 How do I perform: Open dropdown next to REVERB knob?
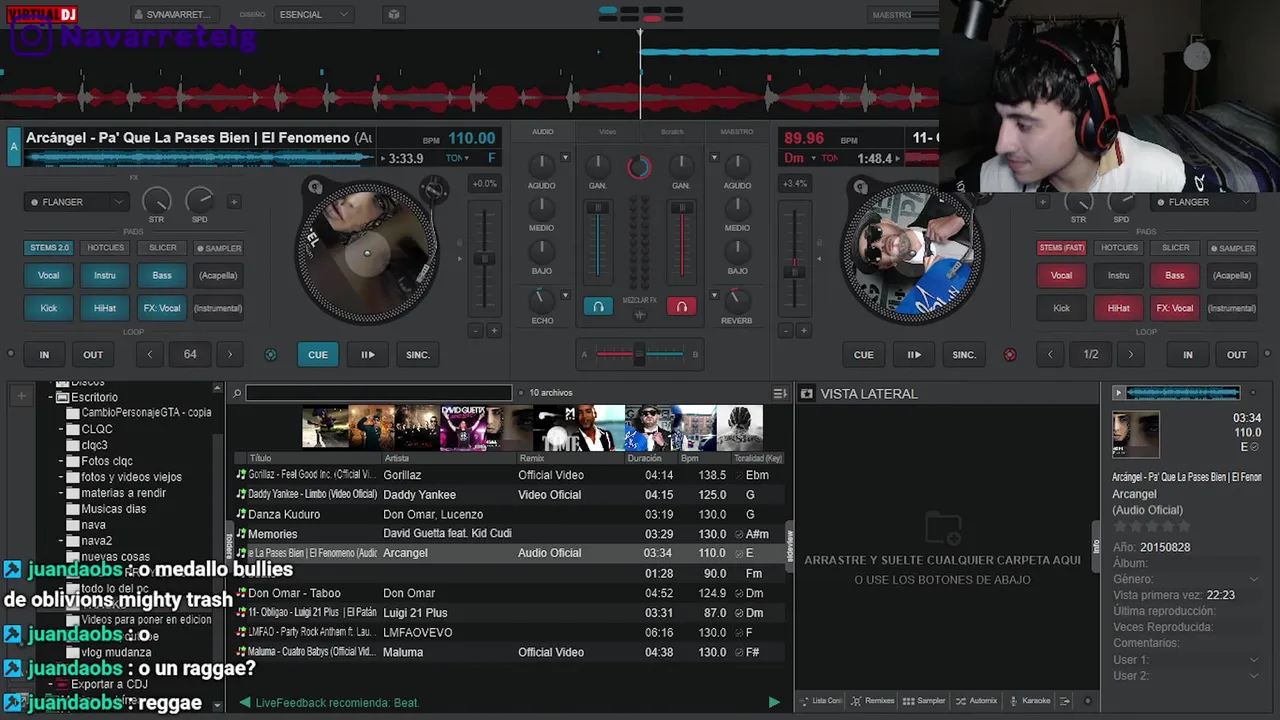pos(714,295)
